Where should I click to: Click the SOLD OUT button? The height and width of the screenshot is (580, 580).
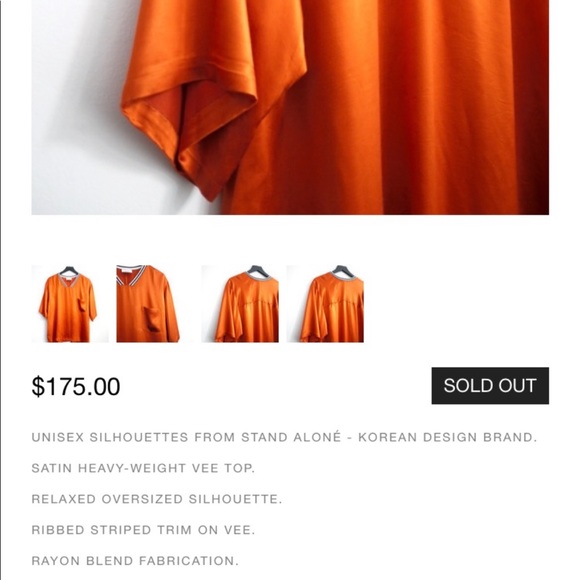click(490, 385)
